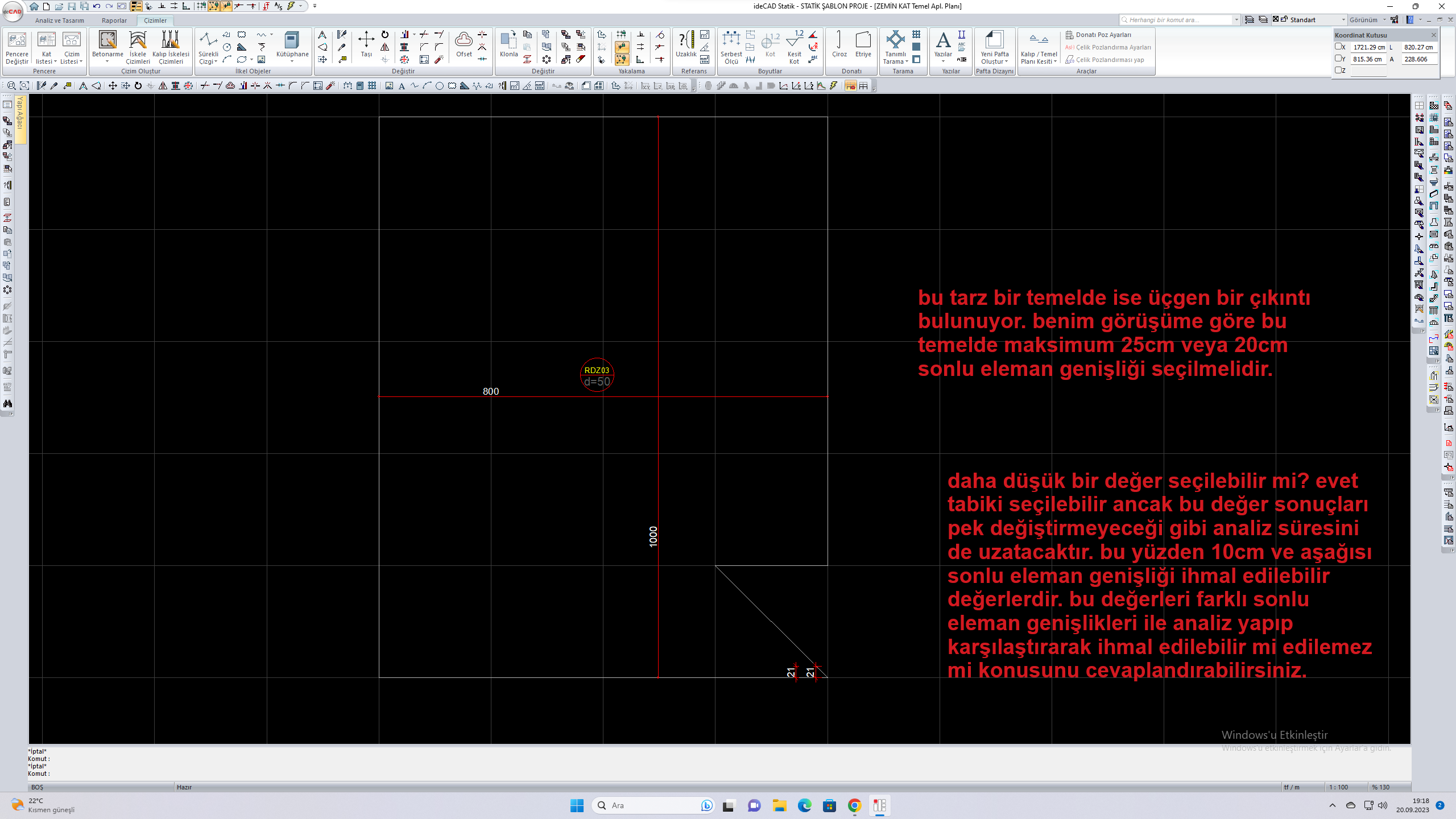Toggle the highlighted layer-list button in quick access bar
This screenshot has width=1456, height=819.
(136, 6)
